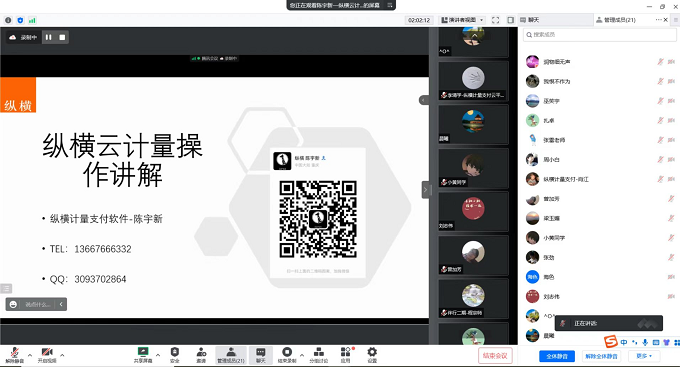Select the 小黄同学 video tile
This screenshot has height=367, width=680.
click(473, 168)
